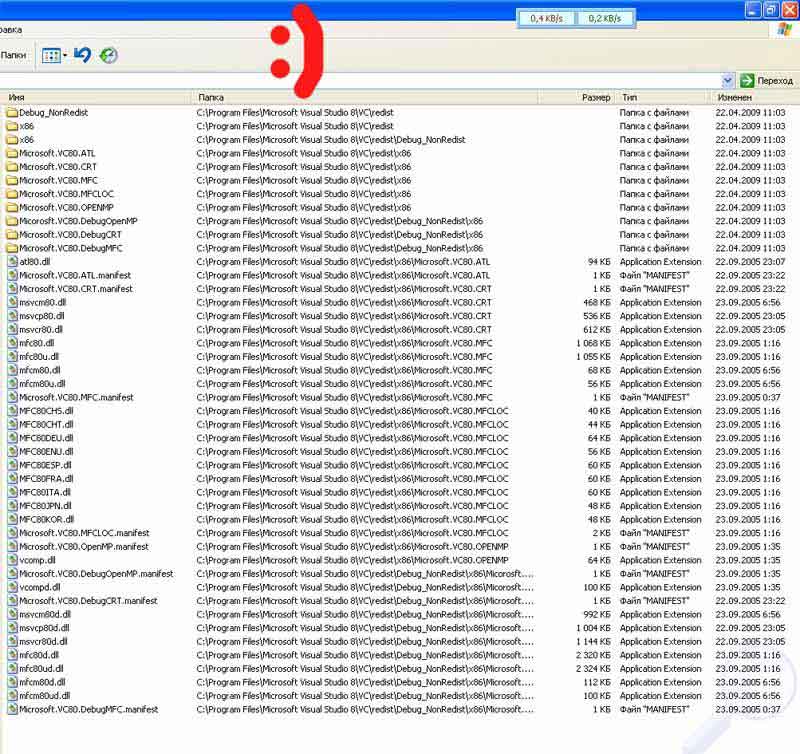Select the Microsoft.VC80.DebugMFC.manifest file icon
The image size is (800, 754).
click(12, 709)
